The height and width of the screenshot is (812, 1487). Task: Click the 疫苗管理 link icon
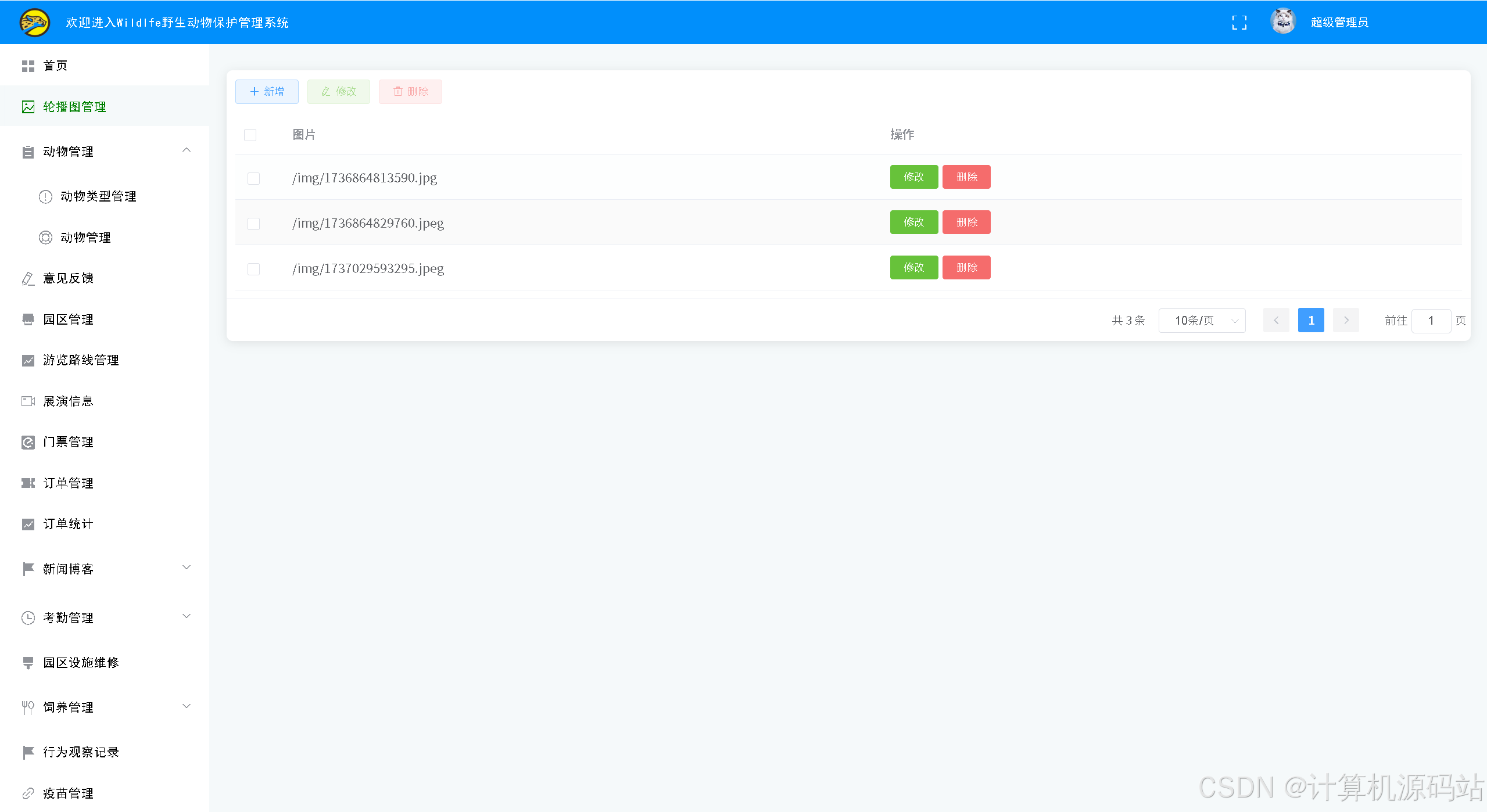tap(28, 793)
